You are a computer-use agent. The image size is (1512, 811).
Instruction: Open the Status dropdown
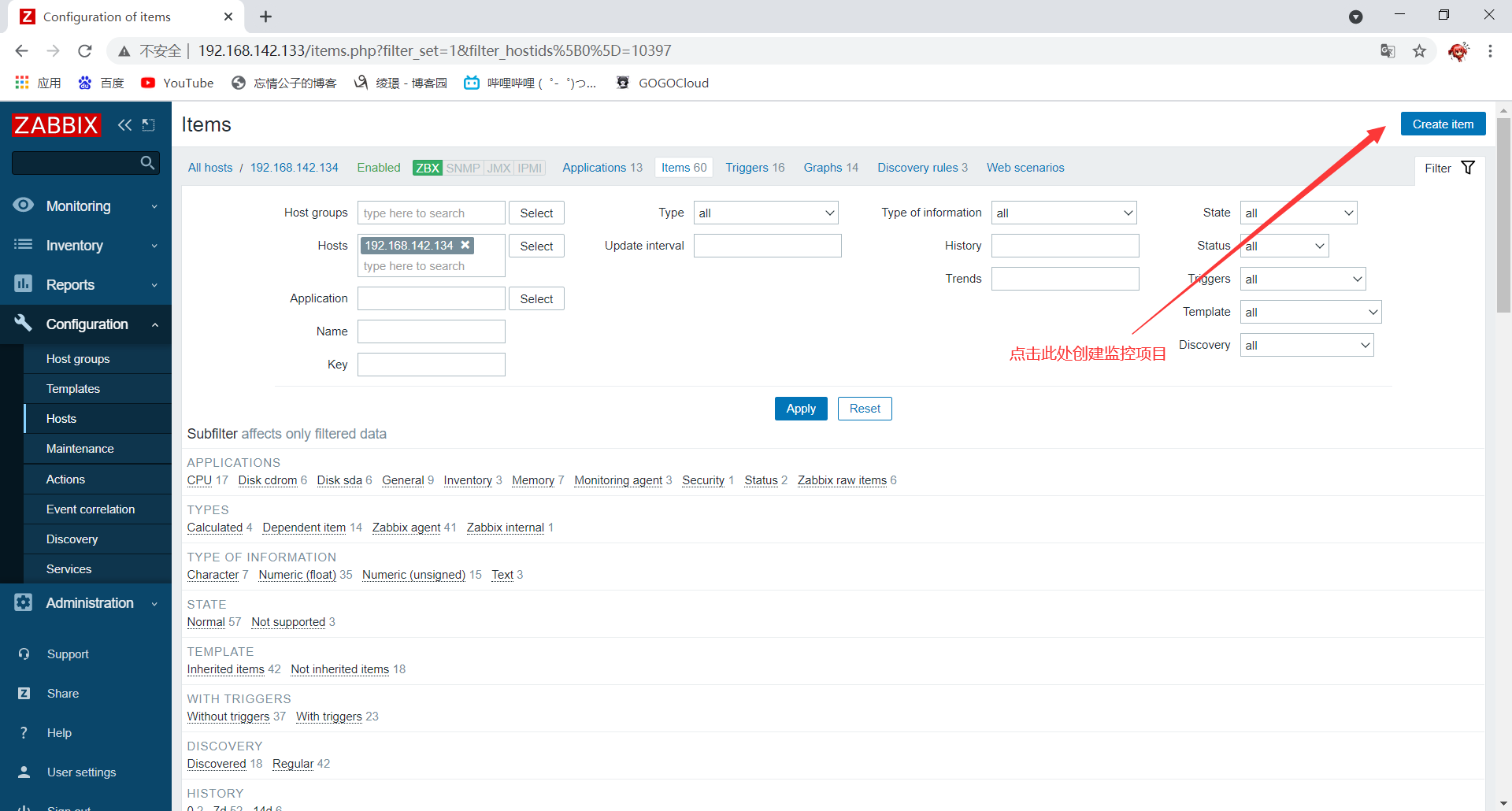coord(1284,246)
